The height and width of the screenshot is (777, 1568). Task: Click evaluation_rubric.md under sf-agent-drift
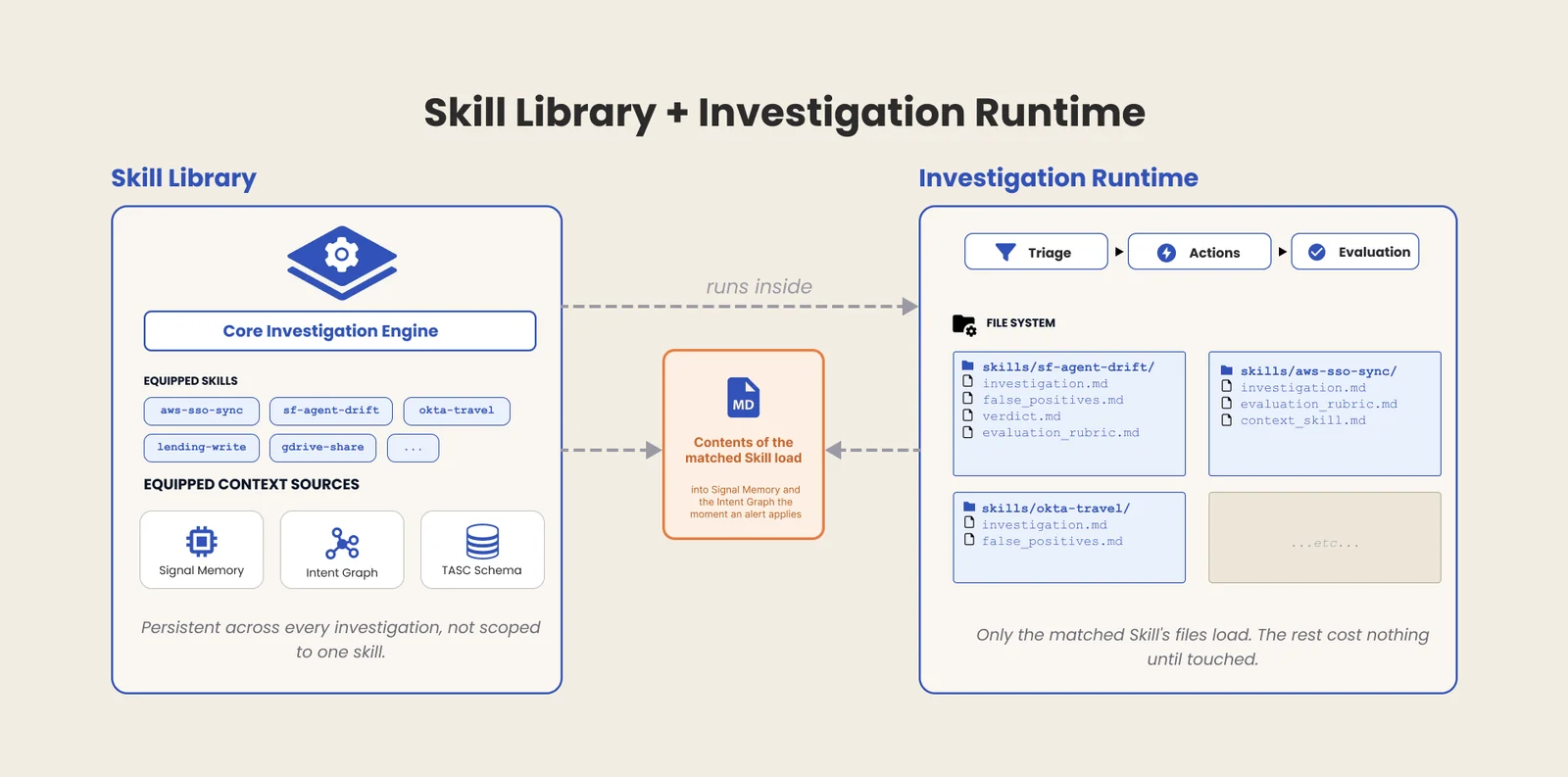pyautogui.click(x=1060, y=432)
